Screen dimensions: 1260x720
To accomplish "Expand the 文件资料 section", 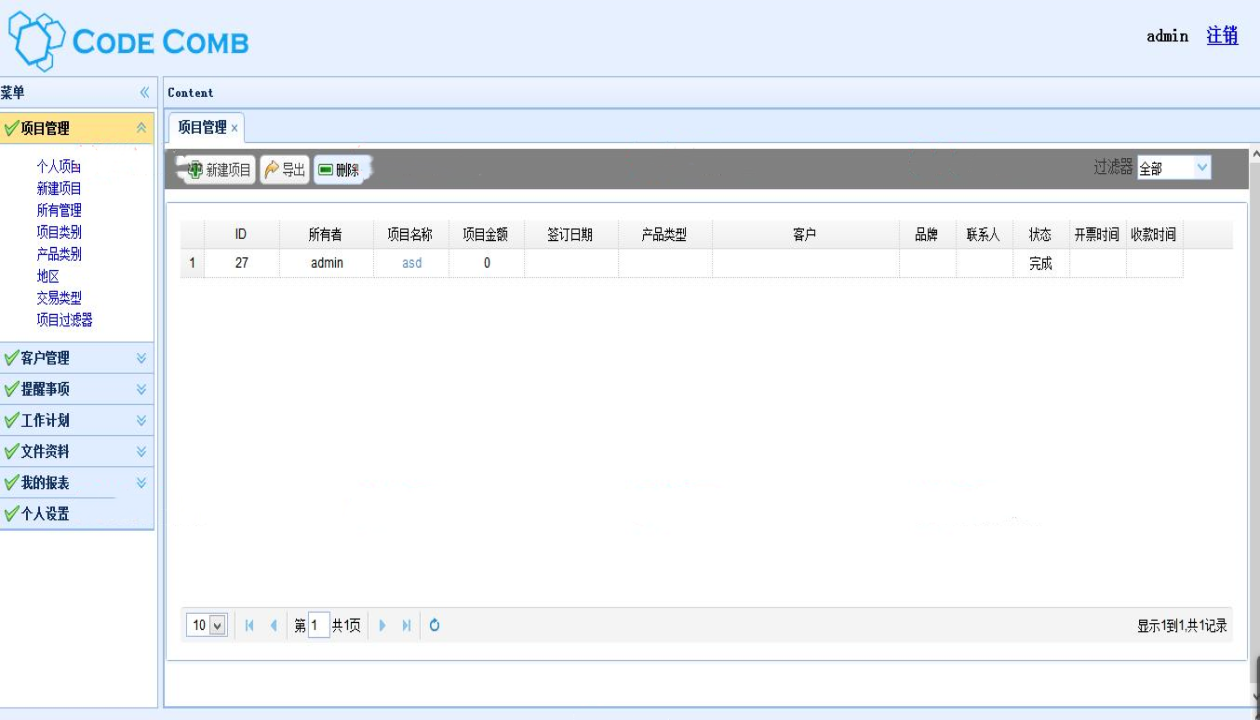I will coord(141,451).
